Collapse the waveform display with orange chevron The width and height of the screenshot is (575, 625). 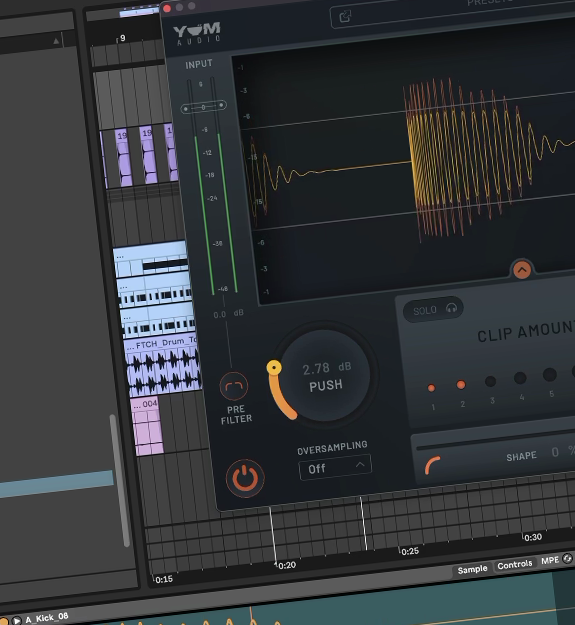pos(522,270)
